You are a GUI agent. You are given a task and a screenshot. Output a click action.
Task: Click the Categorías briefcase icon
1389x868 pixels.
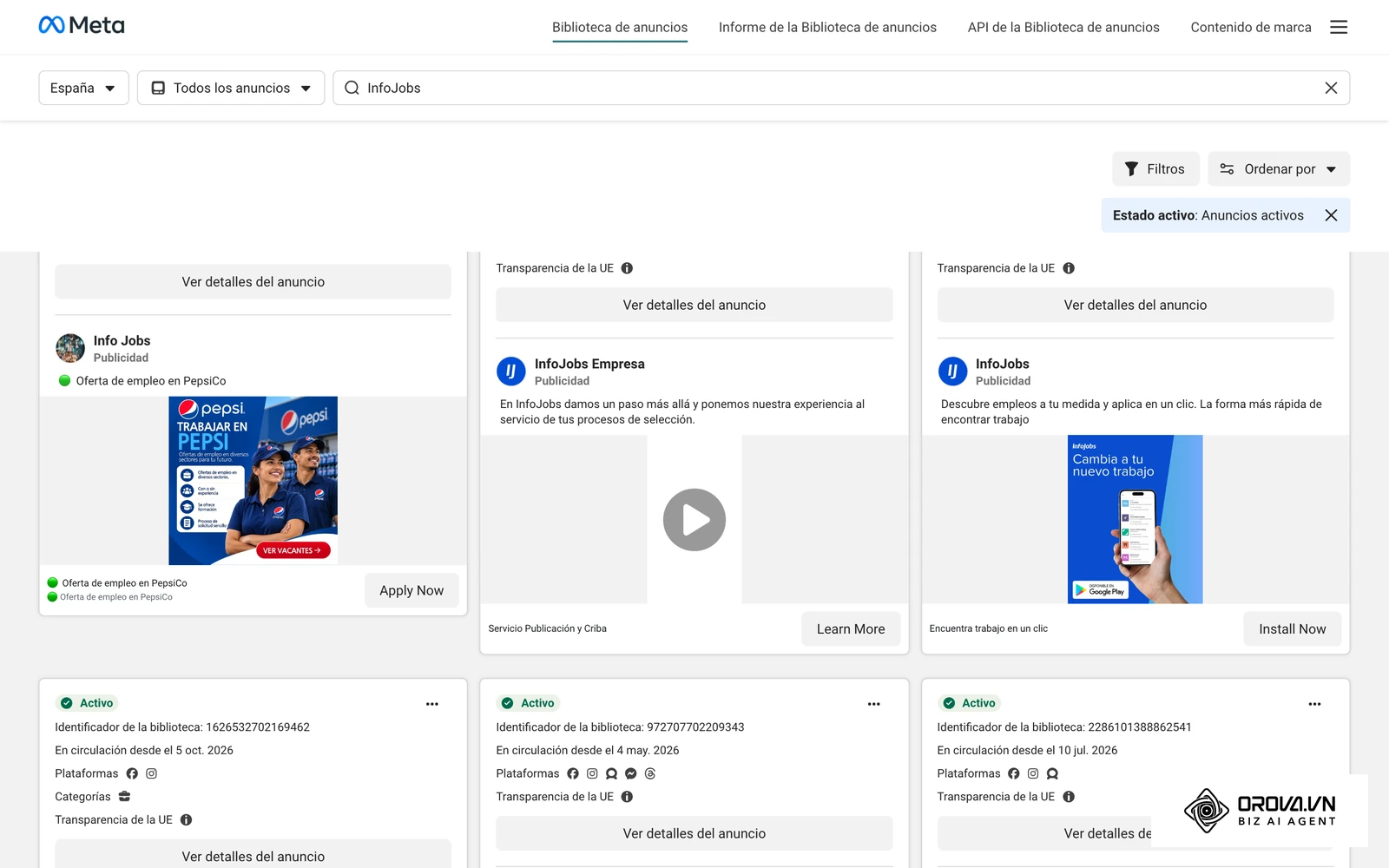point(124,796)
